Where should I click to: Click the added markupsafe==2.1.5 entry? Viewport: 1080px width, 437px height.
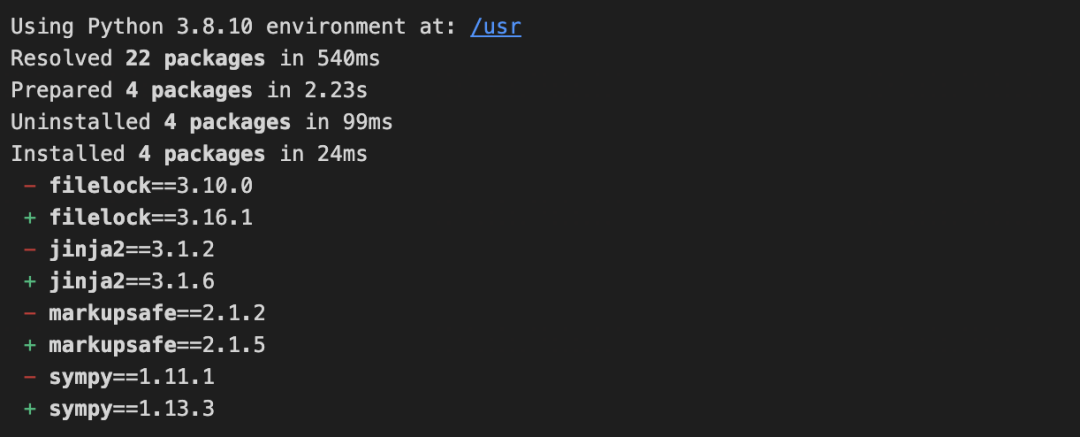click(157, 345)
